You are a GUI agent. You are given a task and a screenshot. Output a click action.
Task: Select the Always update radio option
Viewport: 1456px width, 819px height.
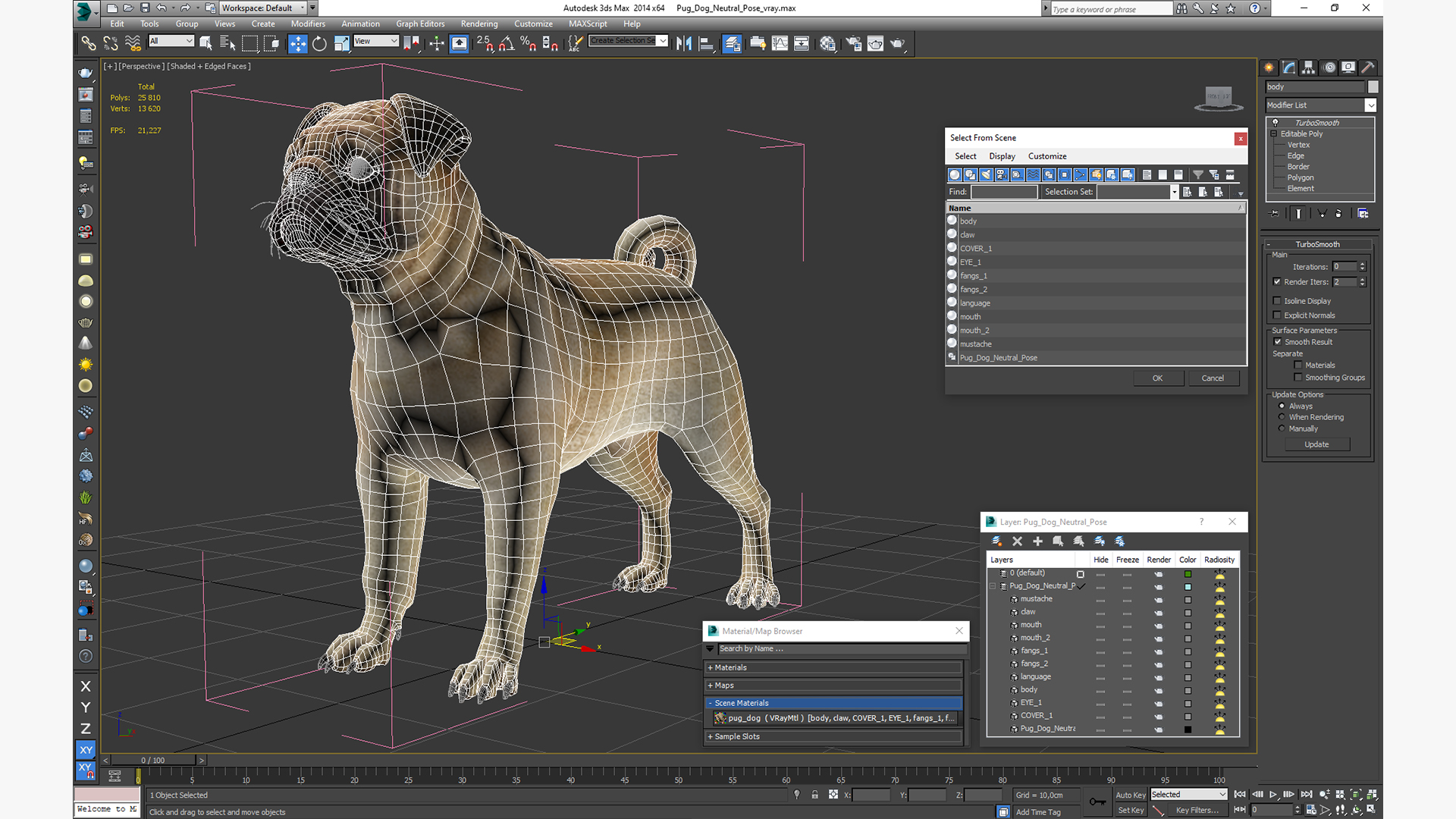tap(1282, 406)
